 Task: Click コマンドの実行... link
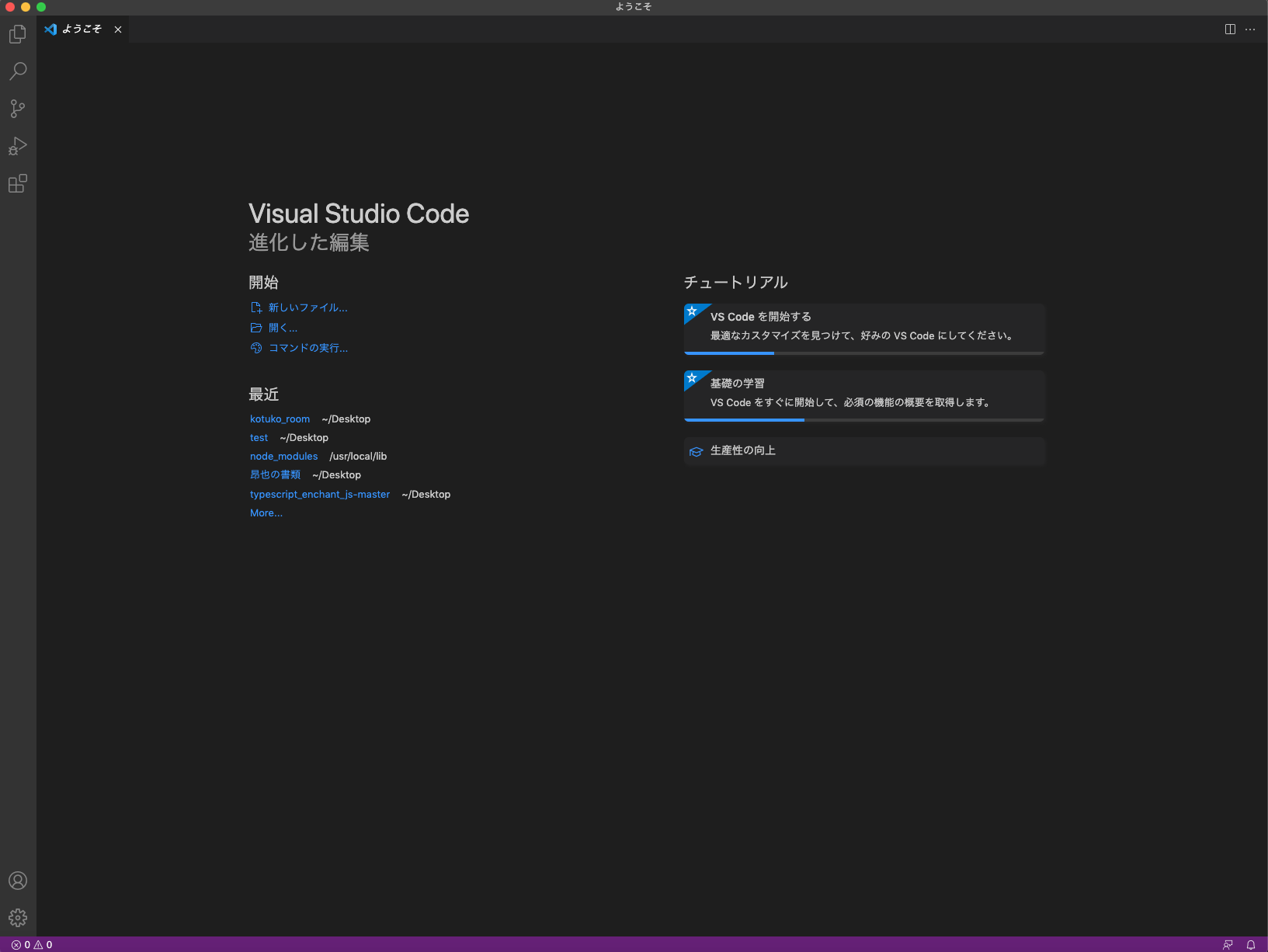(308, 348)
